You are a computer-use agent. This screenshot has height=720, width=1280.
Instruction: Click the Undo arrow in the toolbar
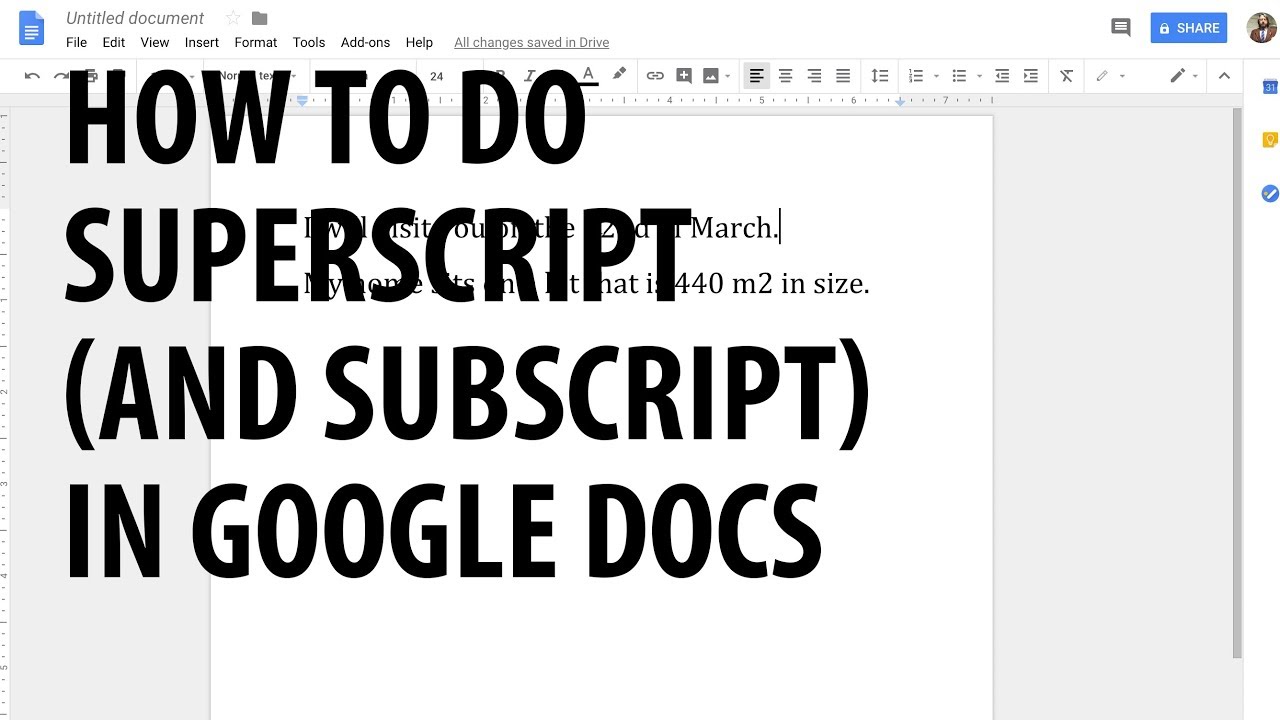[32, 76]
